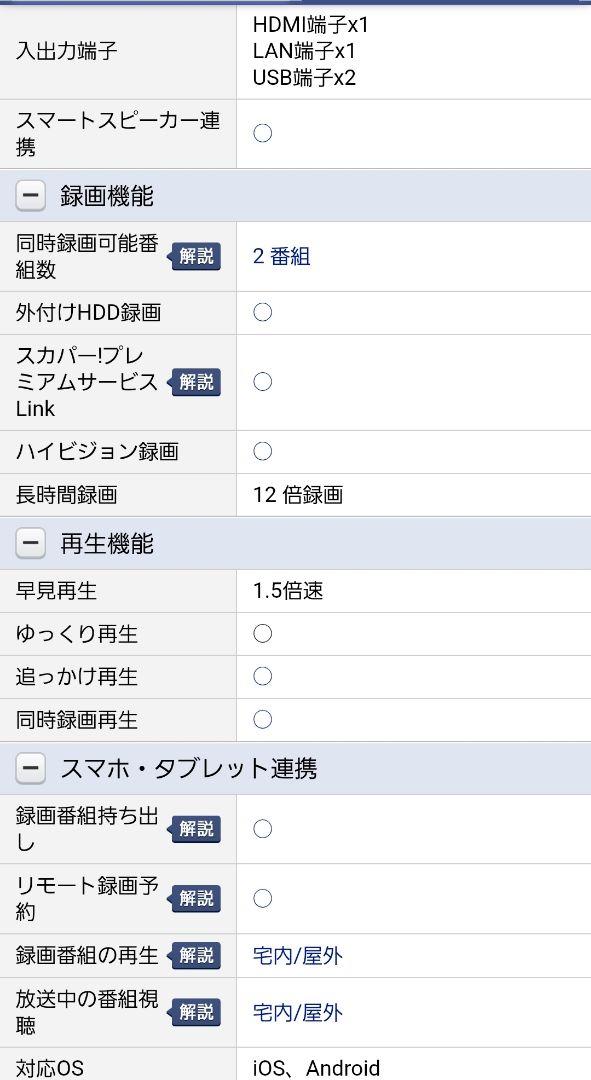The image size is (591, 1080).
Task: Open 解説 for 放送中の番組視聴
Action: [194, 1012]
